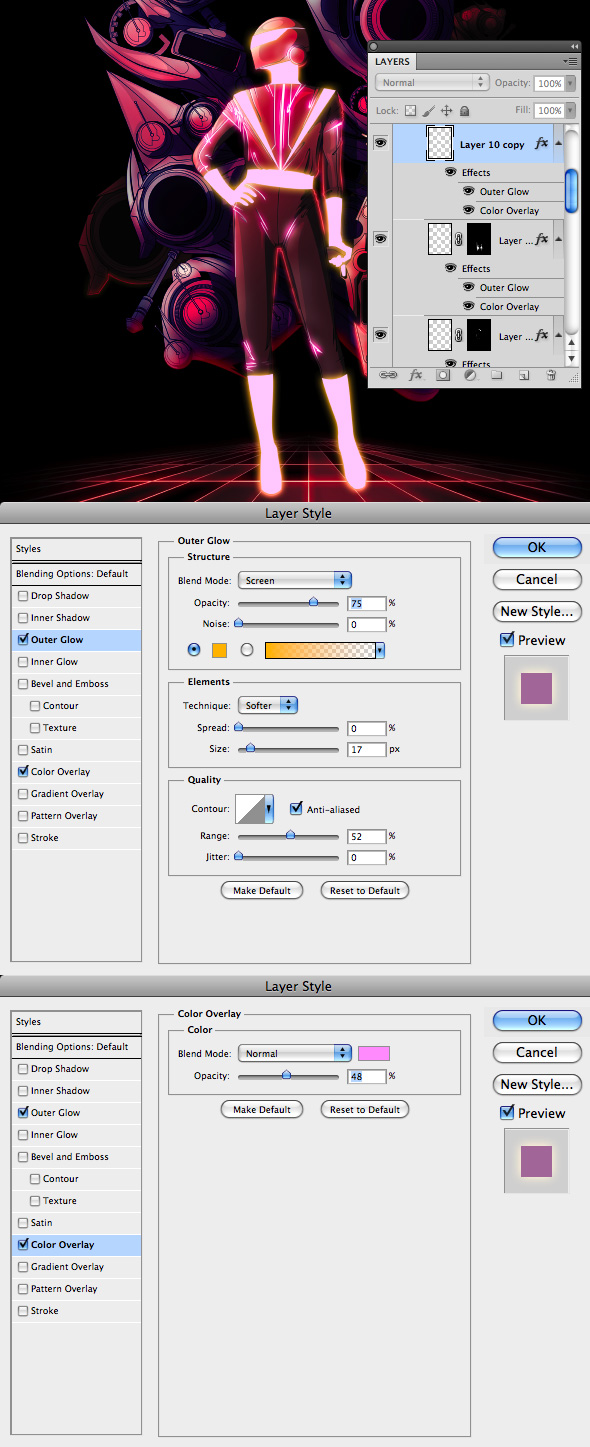590x1447 pixels.
Task: Open the Technique Softer dropdown
Action: click(268, 705)
